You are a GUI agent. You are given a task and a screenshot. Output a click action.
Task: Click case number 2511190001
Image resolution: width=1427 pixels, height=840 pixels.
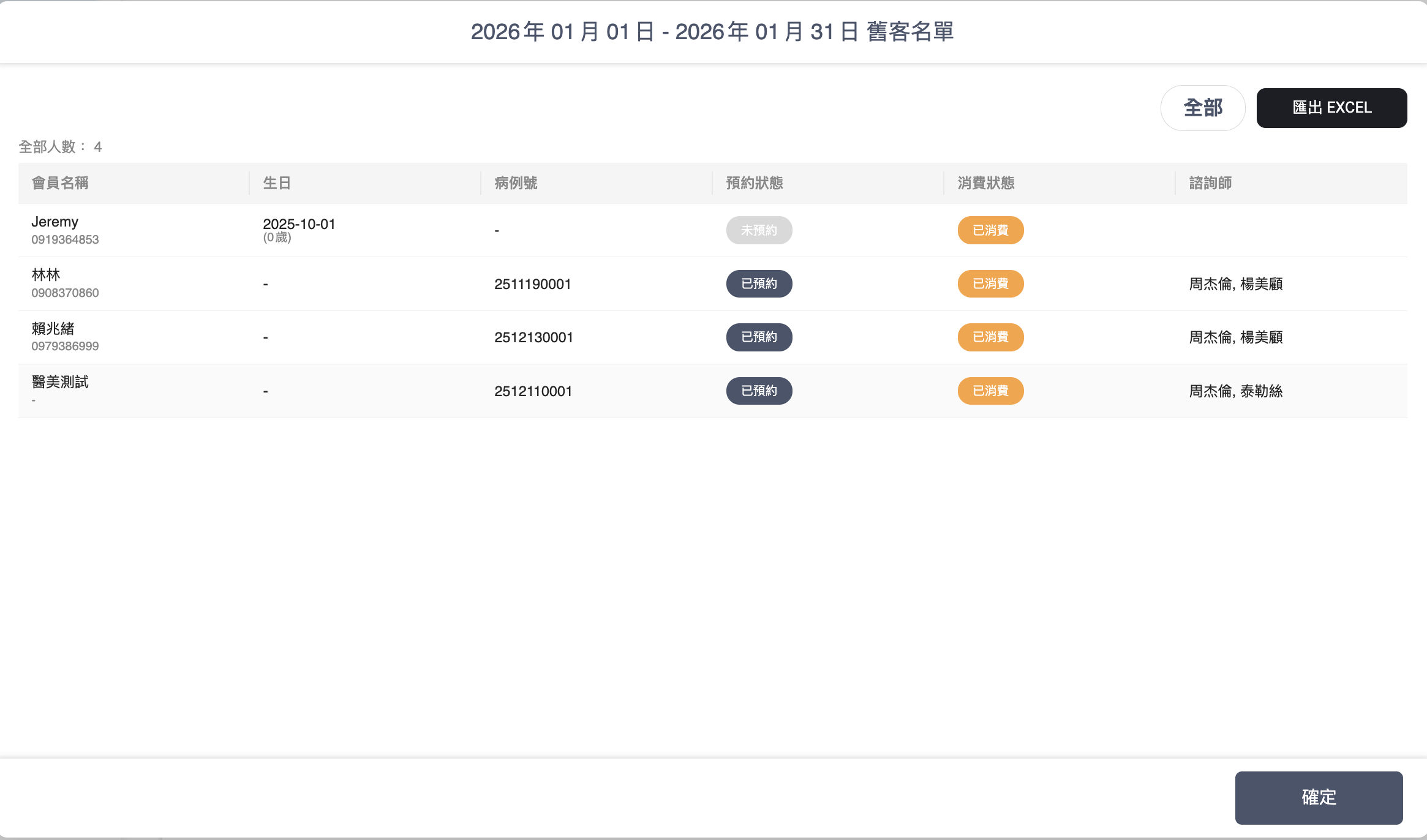click(532, 284)
